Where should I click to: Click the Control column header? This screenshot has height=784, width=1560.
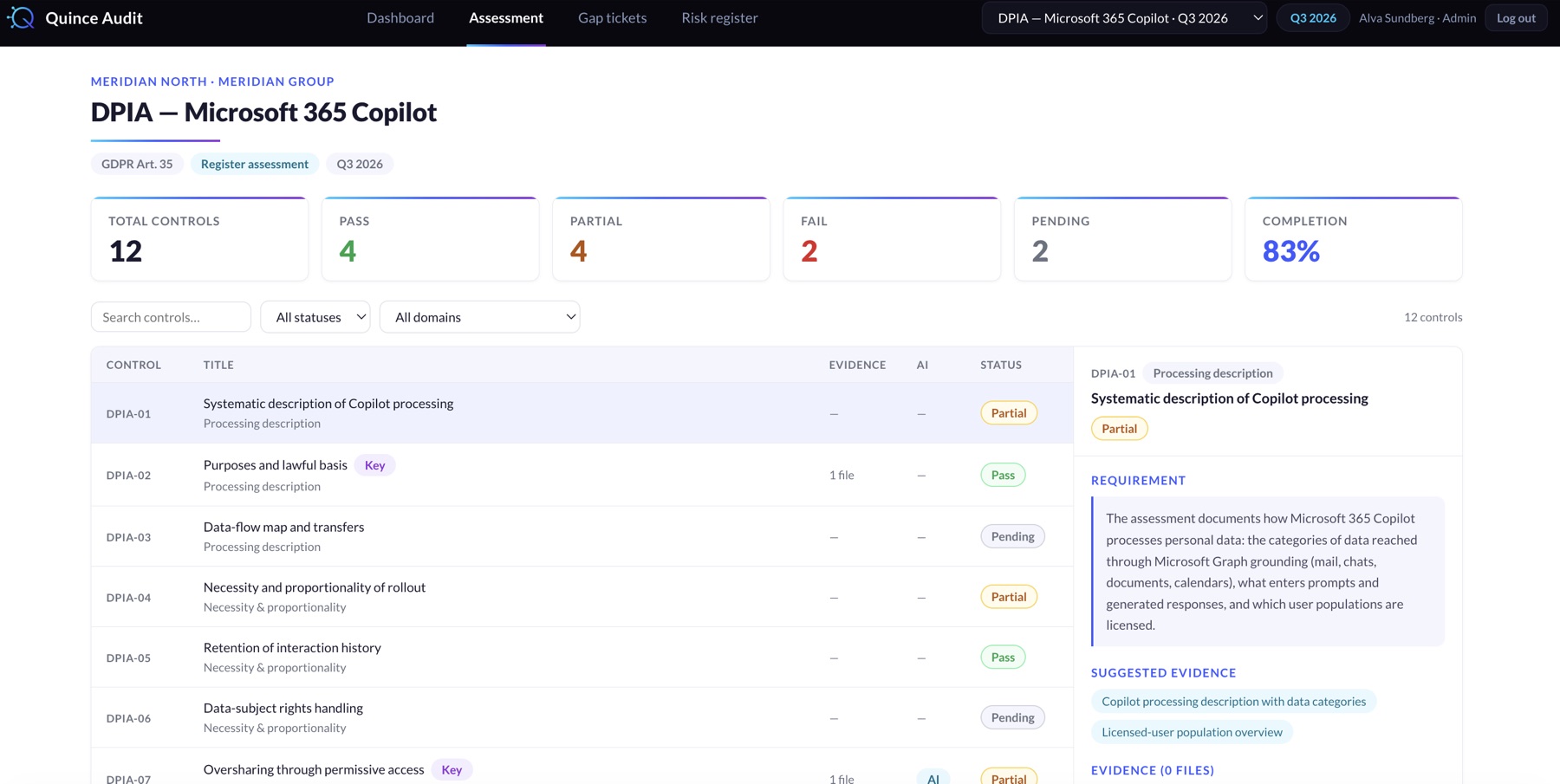(x=133, y=365)
